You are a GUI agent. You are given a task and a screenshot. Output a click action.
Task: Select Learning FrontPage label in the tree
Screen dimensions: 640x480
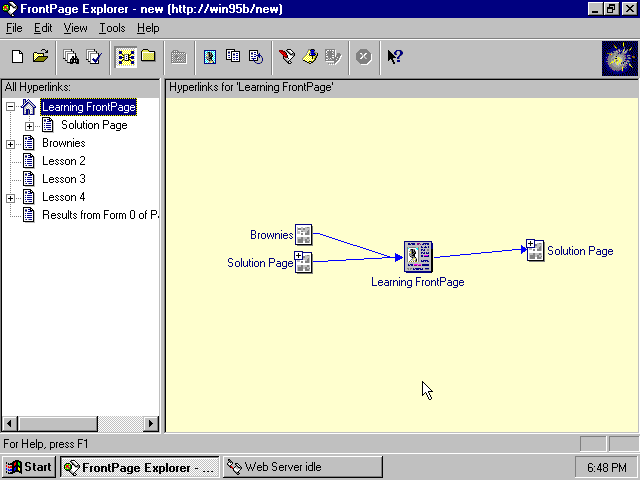(x=89, y=107)
